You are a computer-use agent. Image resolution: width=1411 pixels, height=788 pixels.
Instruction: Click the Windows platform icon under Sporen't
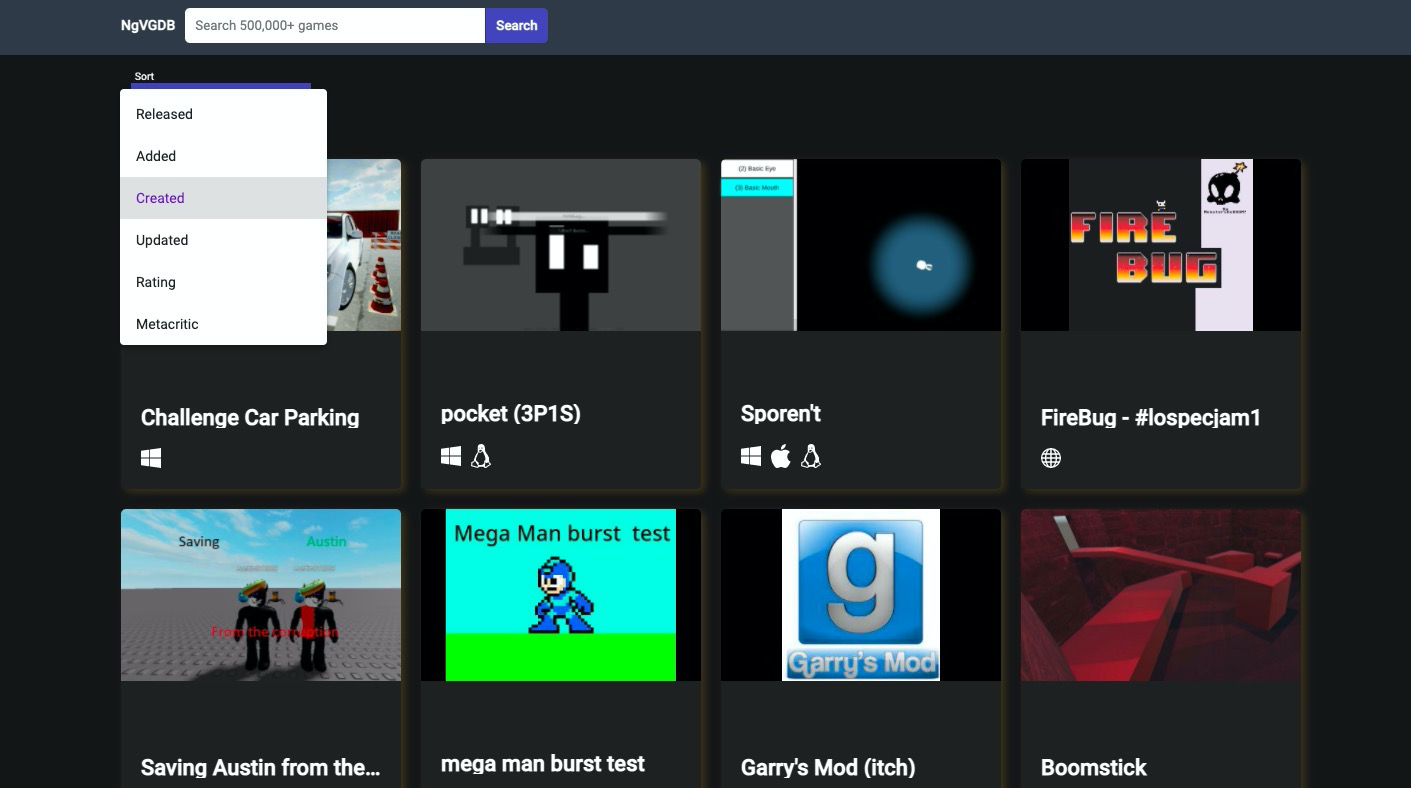tap(751, 455)
